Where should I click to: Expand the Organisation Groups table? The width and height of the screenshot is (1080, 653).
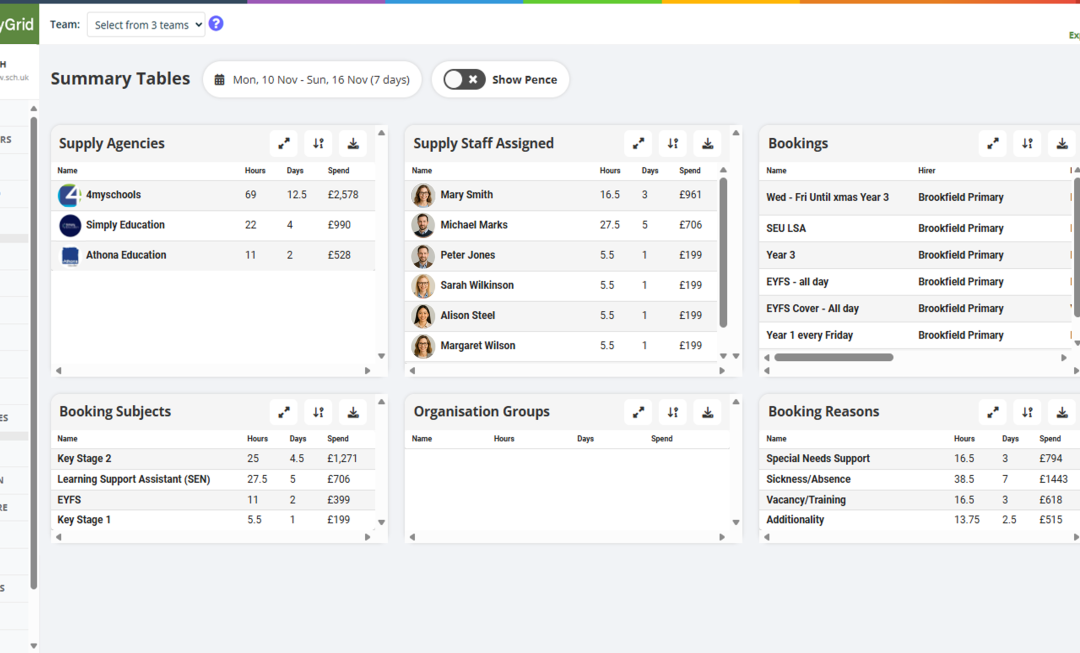coord(638,412)
